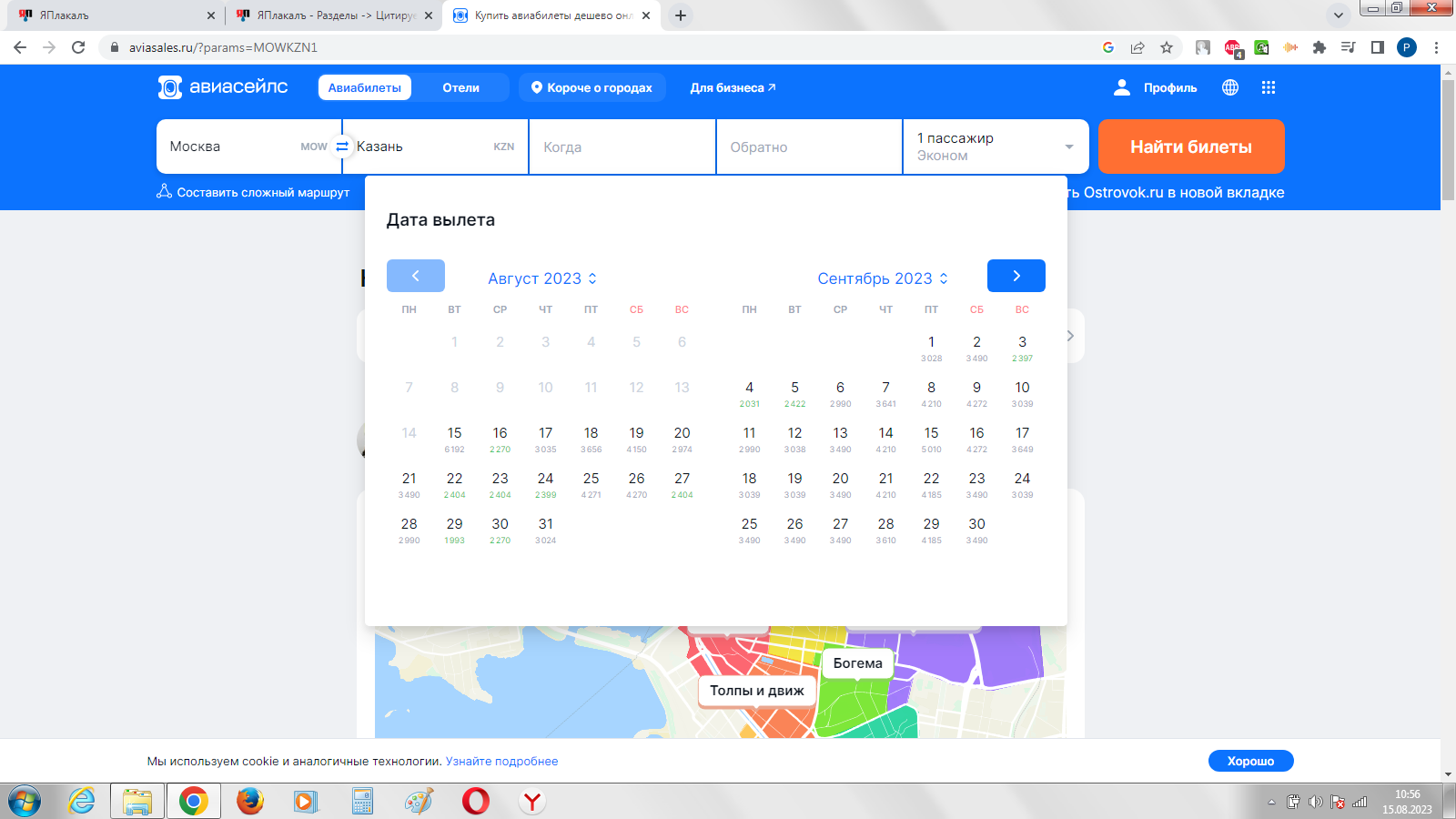Open the Chrome three-dot menu
Image resolution: width=1456 pixels, height=819 pixels.
pyautogui.click(x=1436, y=47)
